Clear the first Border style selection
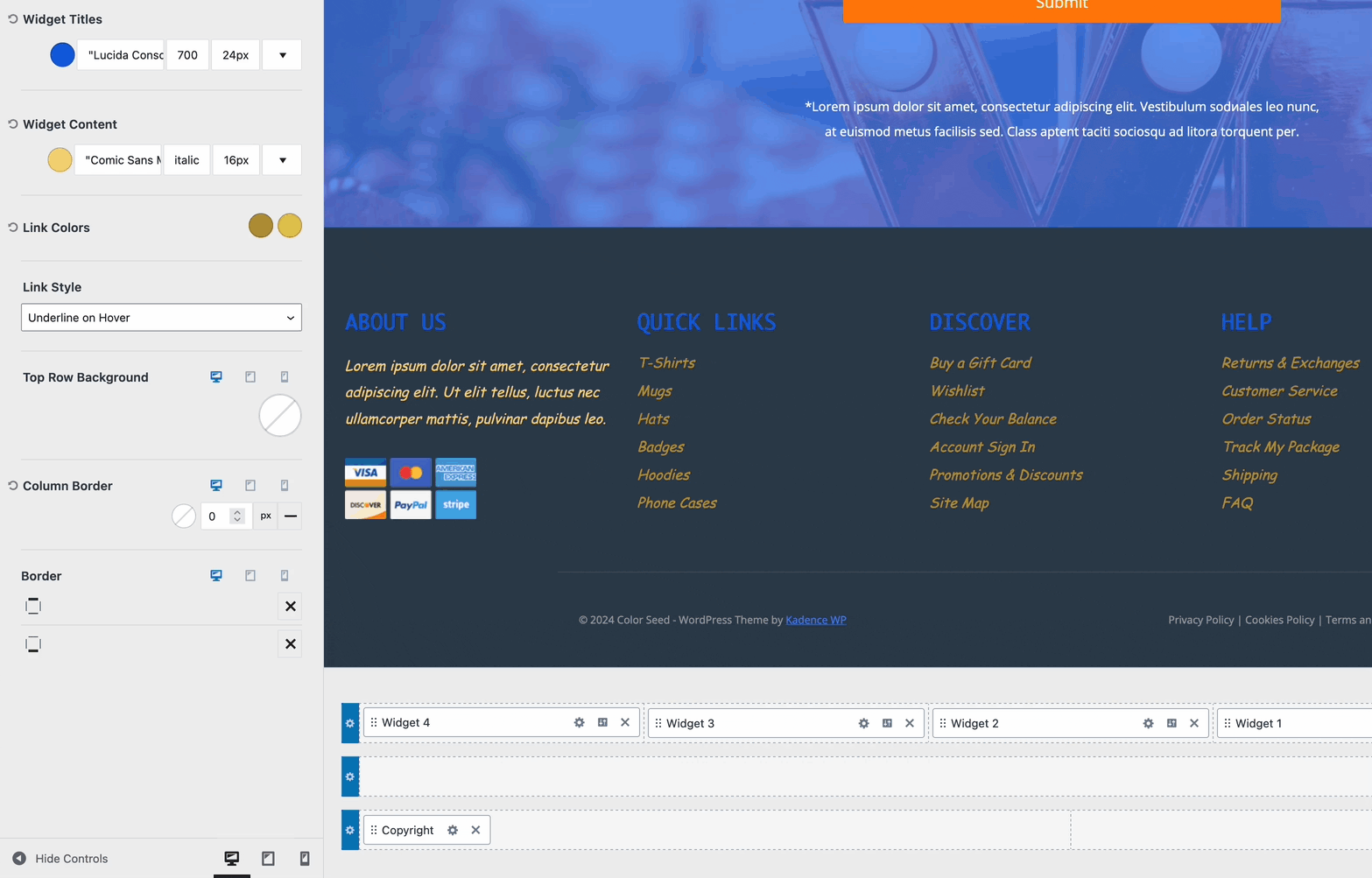 [x=290, y=606]
